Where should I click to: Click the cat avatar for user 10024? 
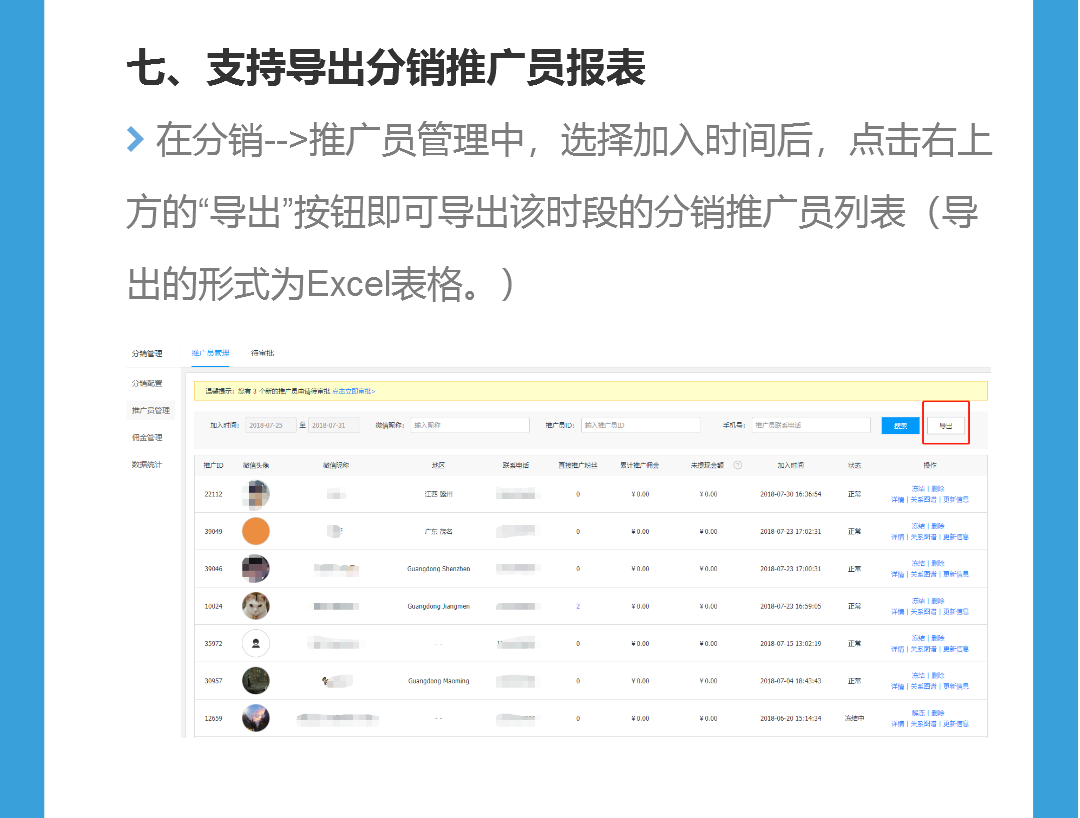[x=256, y=606]
